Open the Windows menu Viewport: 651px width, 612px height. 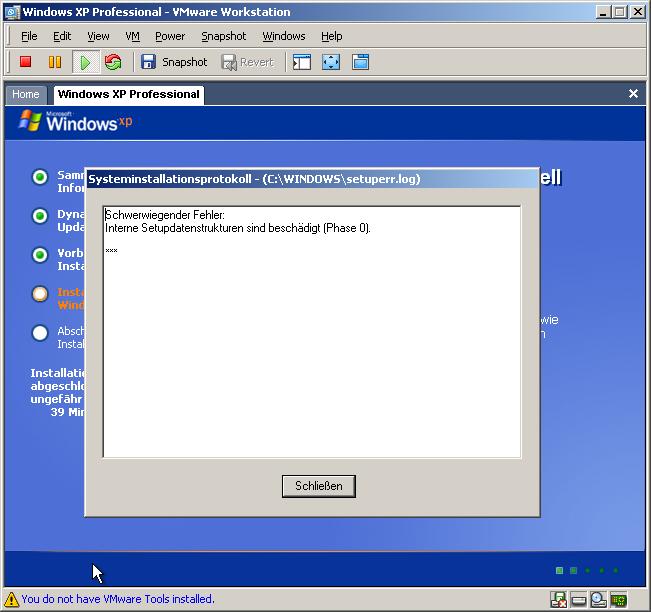click(284, 37)
